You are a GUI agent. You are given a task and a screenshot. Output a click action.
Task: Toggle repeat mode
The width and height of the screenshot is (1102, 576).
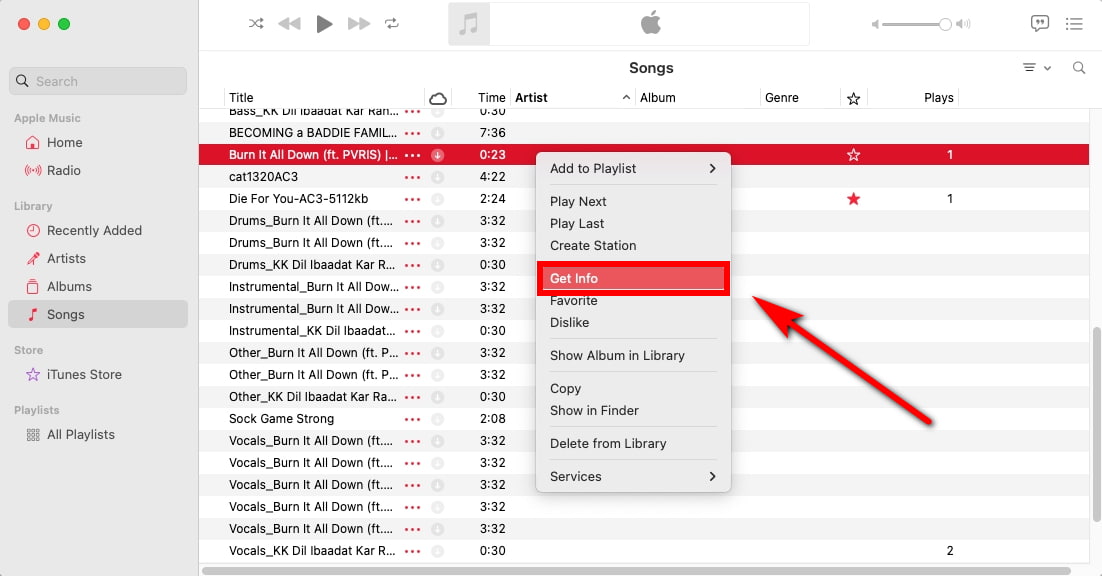click(x=392, y=24)
